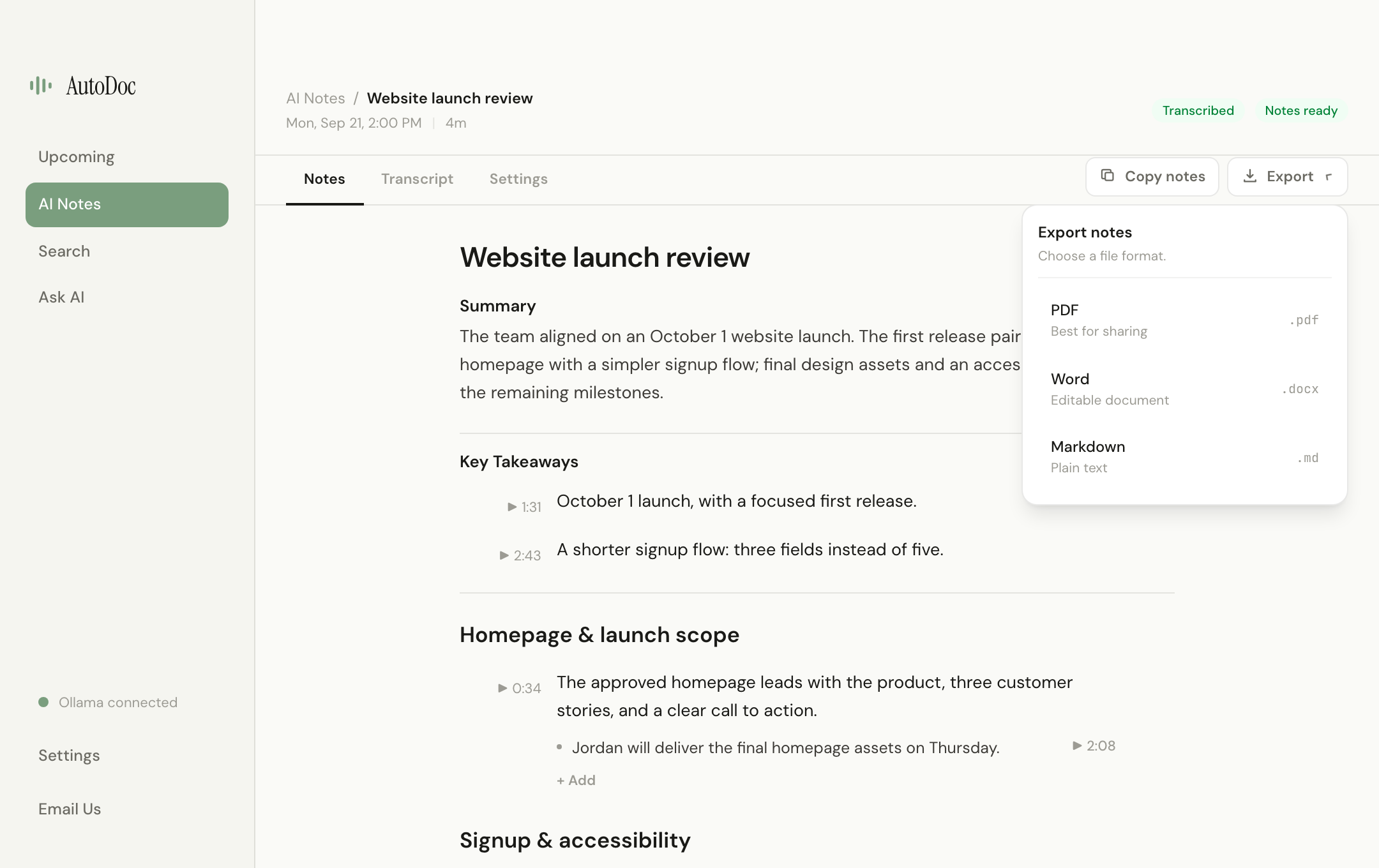Switch to the Transcript tab

417,179
